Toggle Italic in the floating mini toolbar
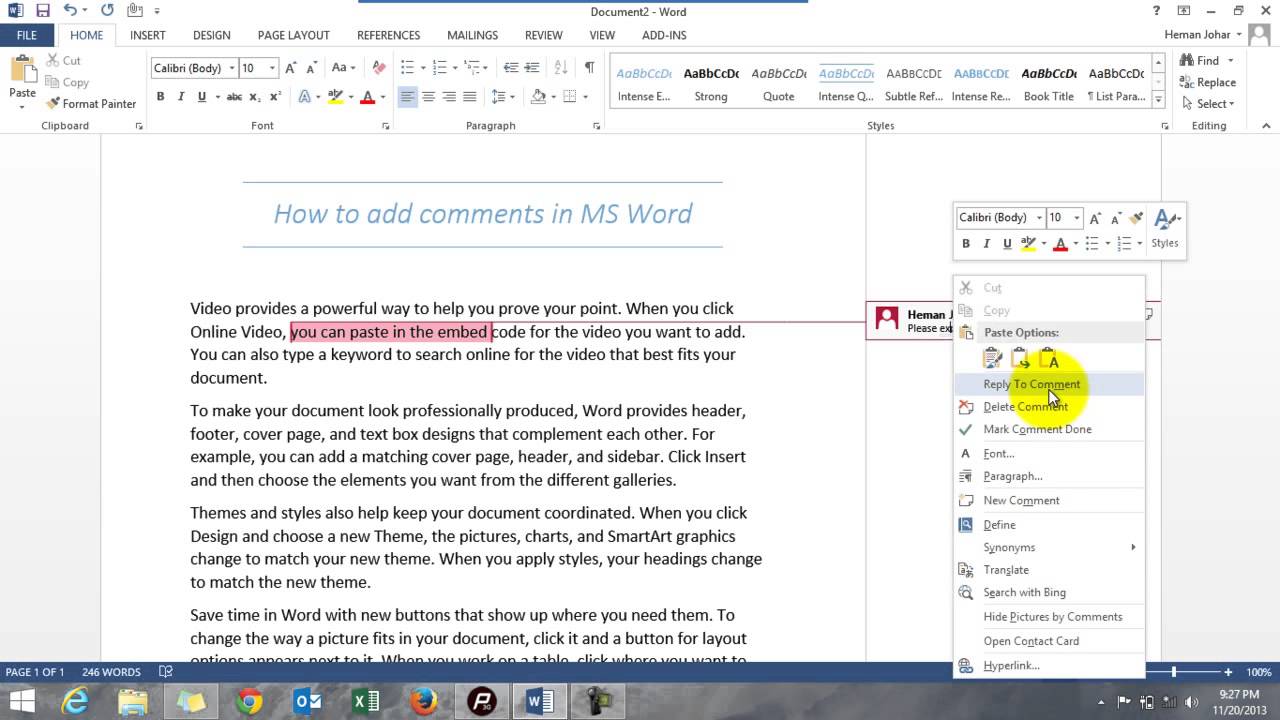Image resolution: width=1280 pixels, height=720 pixels. pyautogui.click(x=986, y=244)
